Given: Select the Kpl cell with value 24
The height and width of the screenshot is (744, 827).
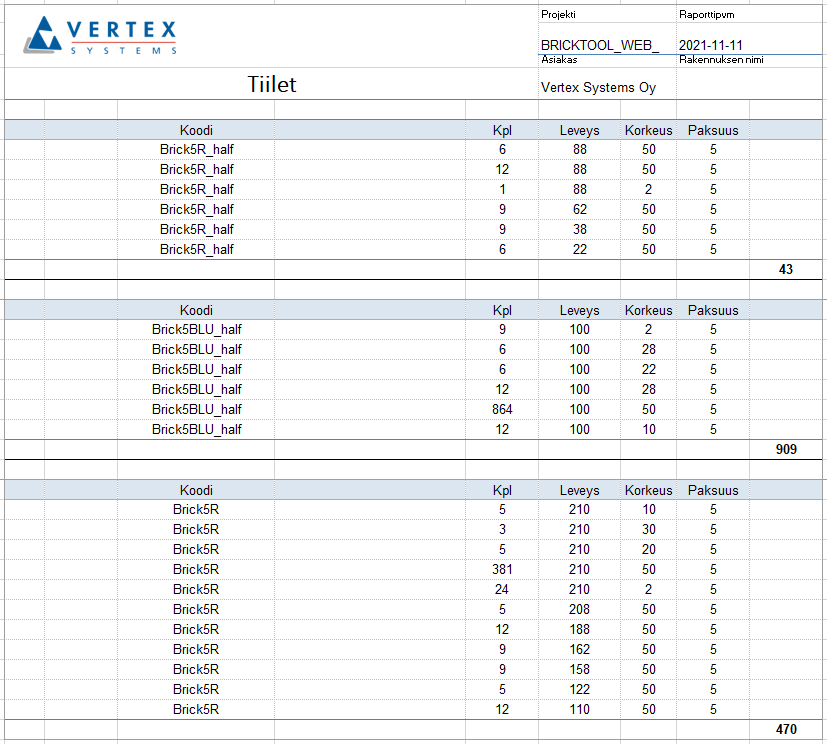Looking at the screenshot, I should 502,589.
